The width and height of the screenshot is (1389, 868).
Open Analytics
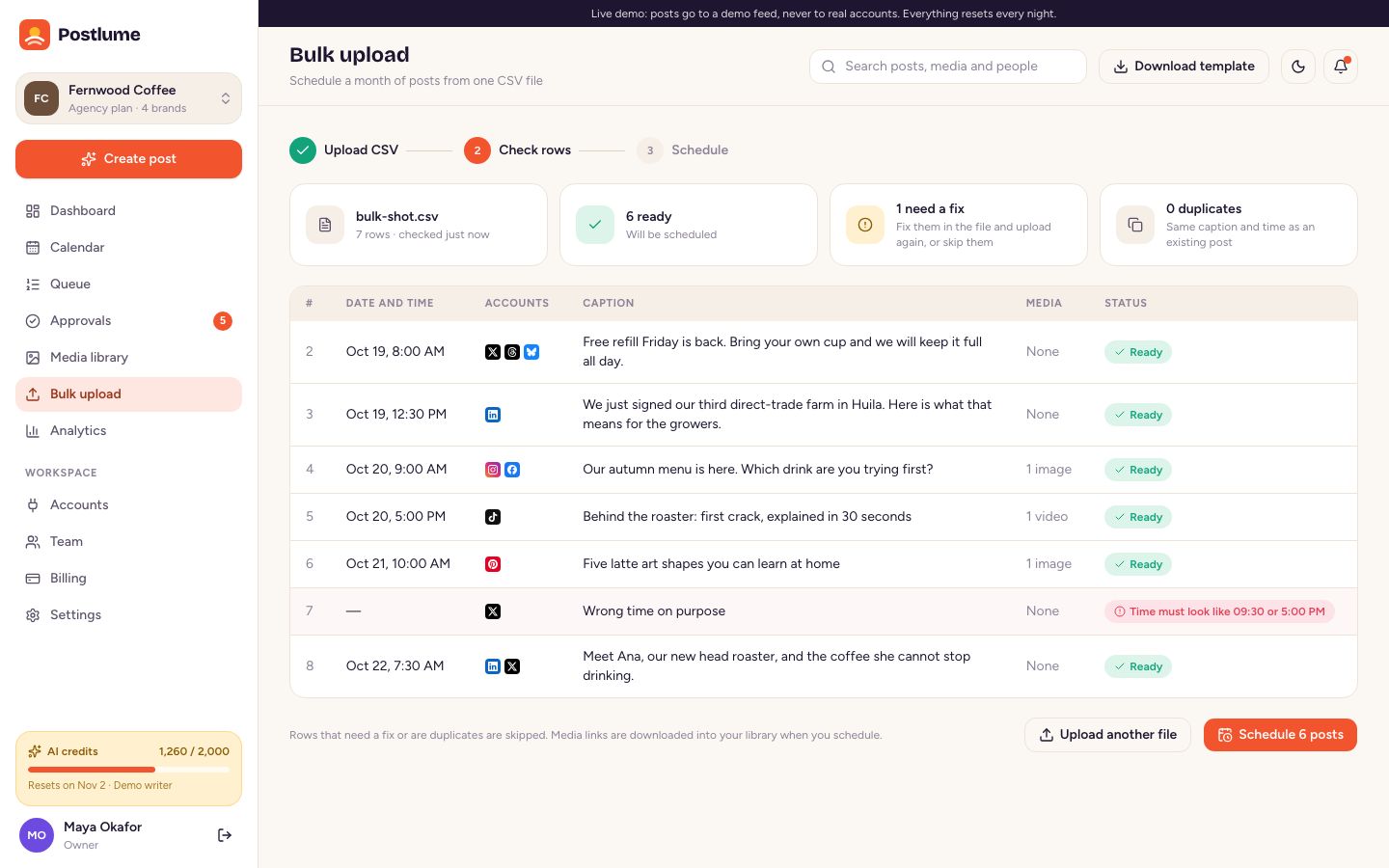pos(128,431)
